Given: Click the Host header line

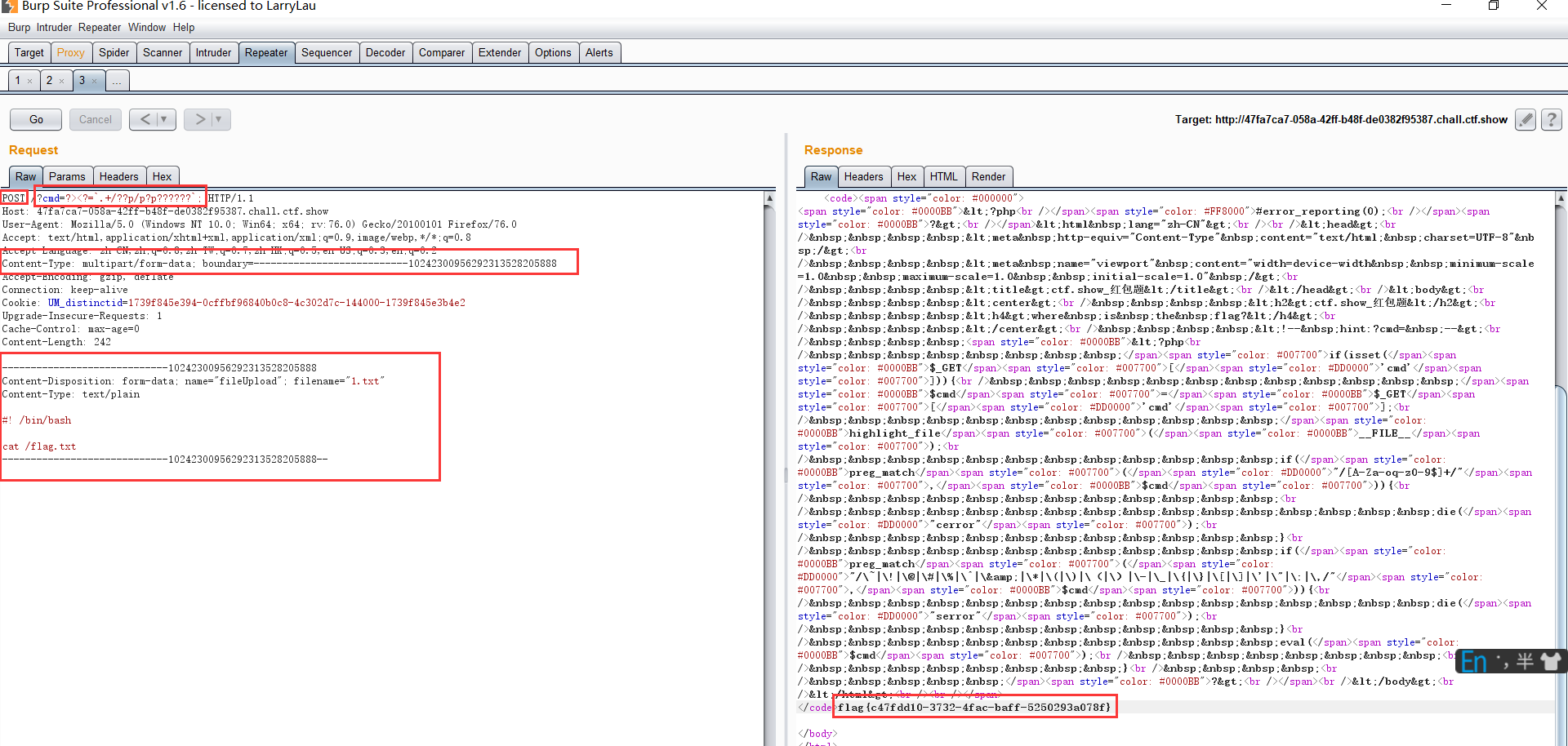Looking at the screenshot, I should point(165,211).
